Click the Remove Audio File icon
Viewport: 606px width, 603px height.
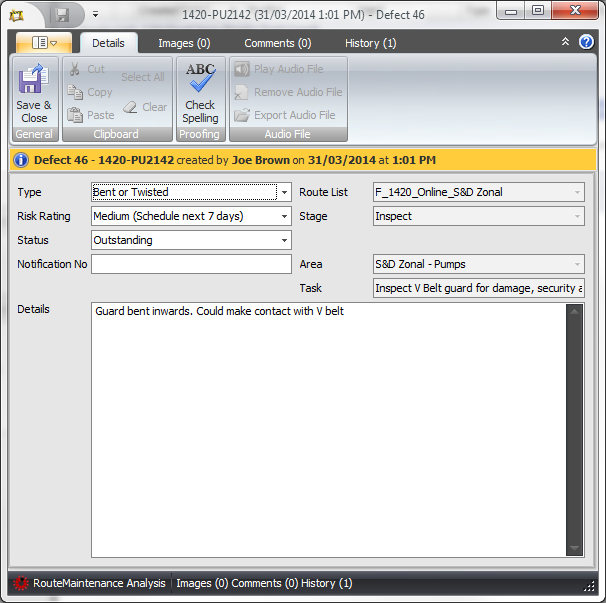[x=242, y=92]
